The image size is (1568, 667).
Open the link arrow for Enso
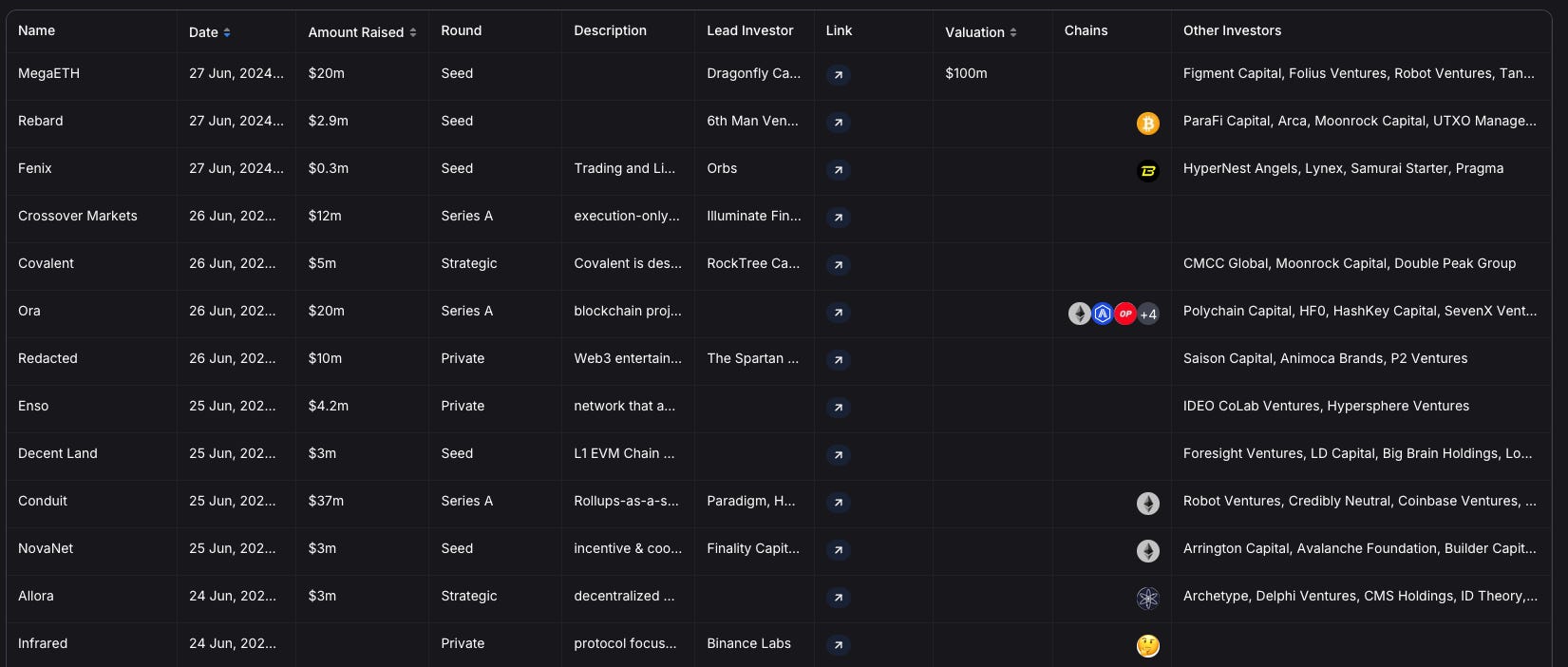[x=838, y=408]
